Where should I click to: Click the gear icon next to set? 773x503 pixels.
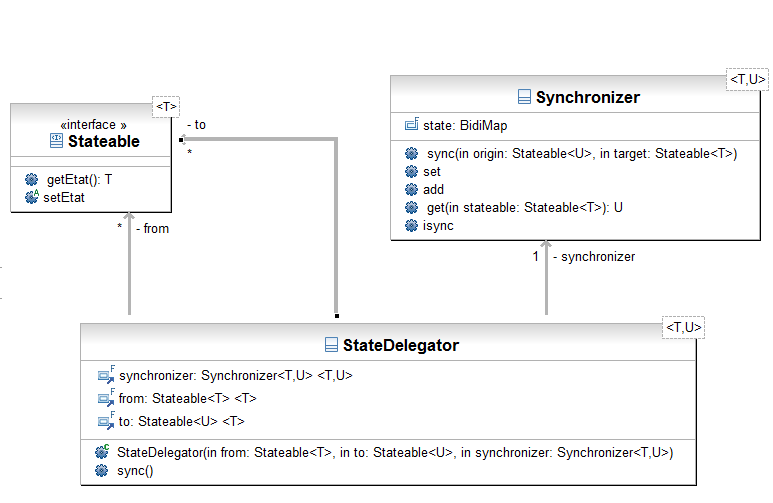point(411,171)
